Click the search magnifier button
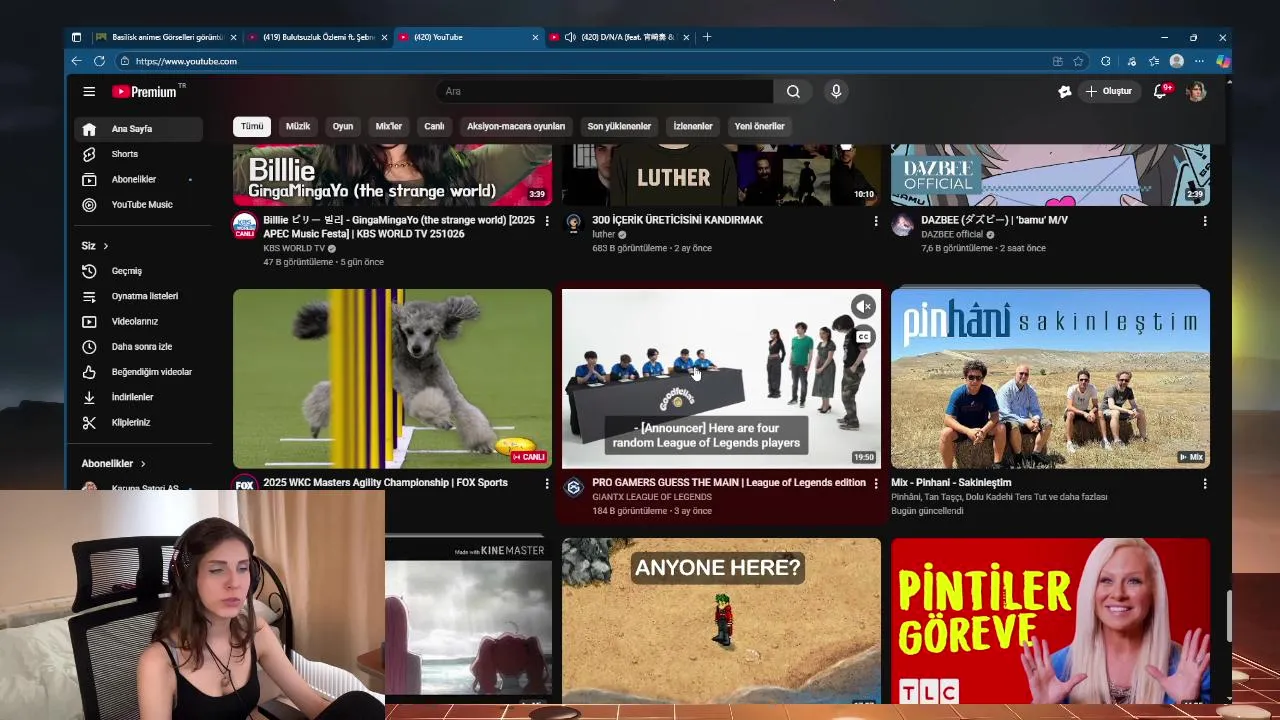Viewport: 1280px width, 720px height. [x=793, y=91]
